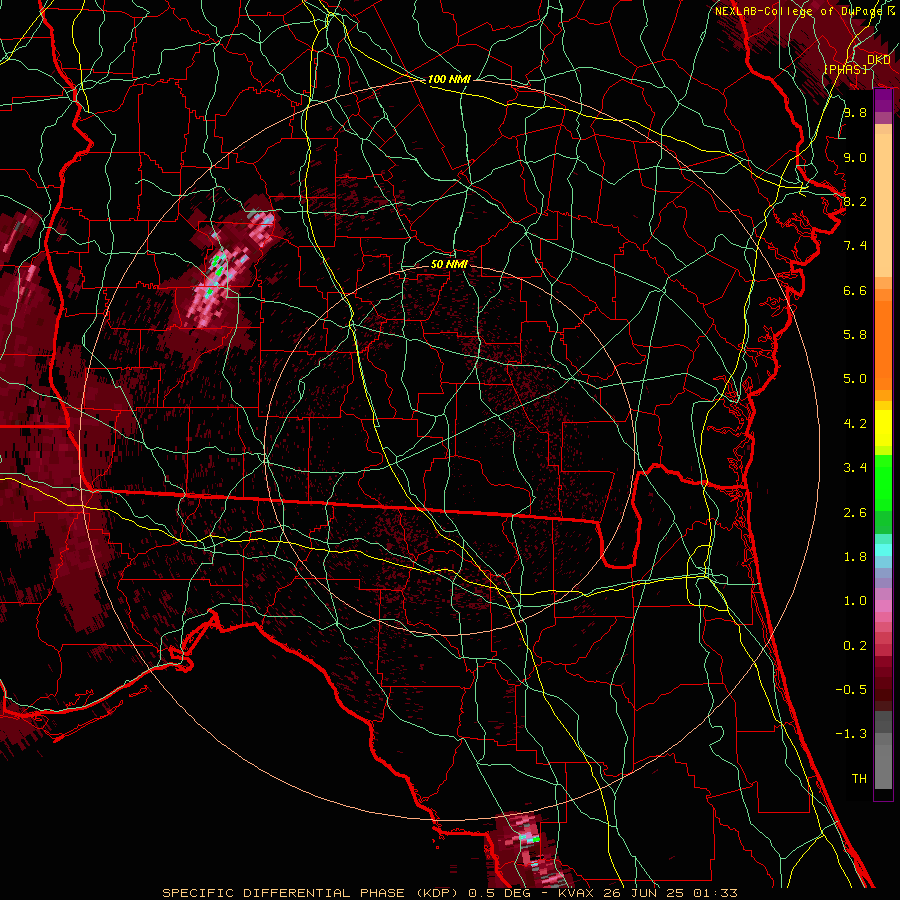This screenshot has height=900, width=900.
Task: Click the 9.0 value on the color scale
Action: click(855, 157)
